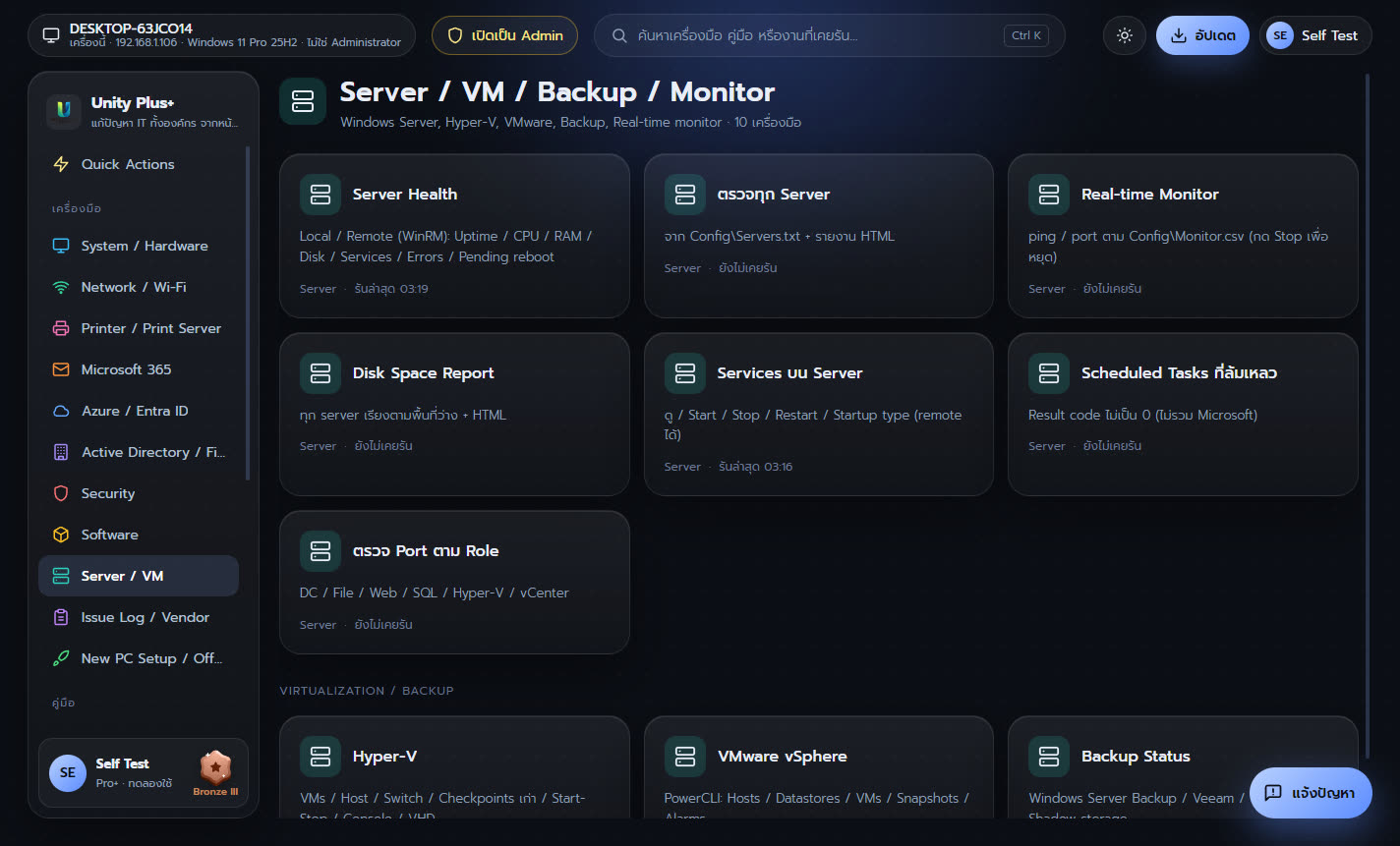Viewport: 1400px width, 846px height.
Task: Open the Security section in the sidebar
Action: tap(139, 493)
